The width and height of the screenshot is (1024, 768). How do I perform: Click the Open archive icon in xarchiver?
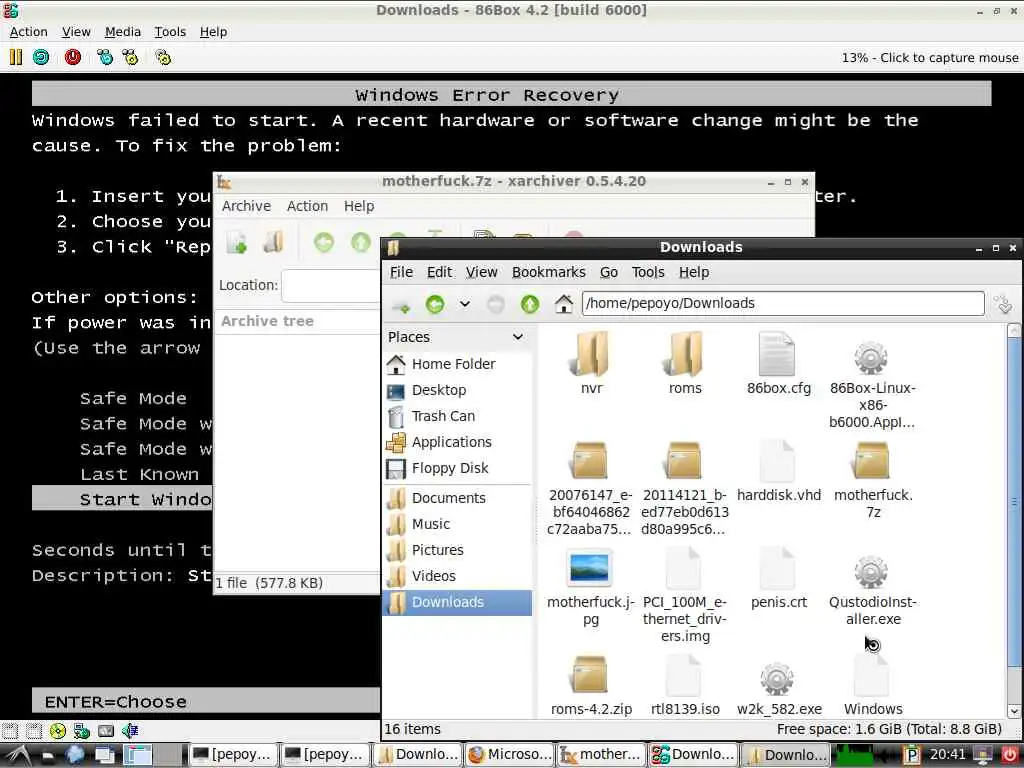(x=273, y=243)
